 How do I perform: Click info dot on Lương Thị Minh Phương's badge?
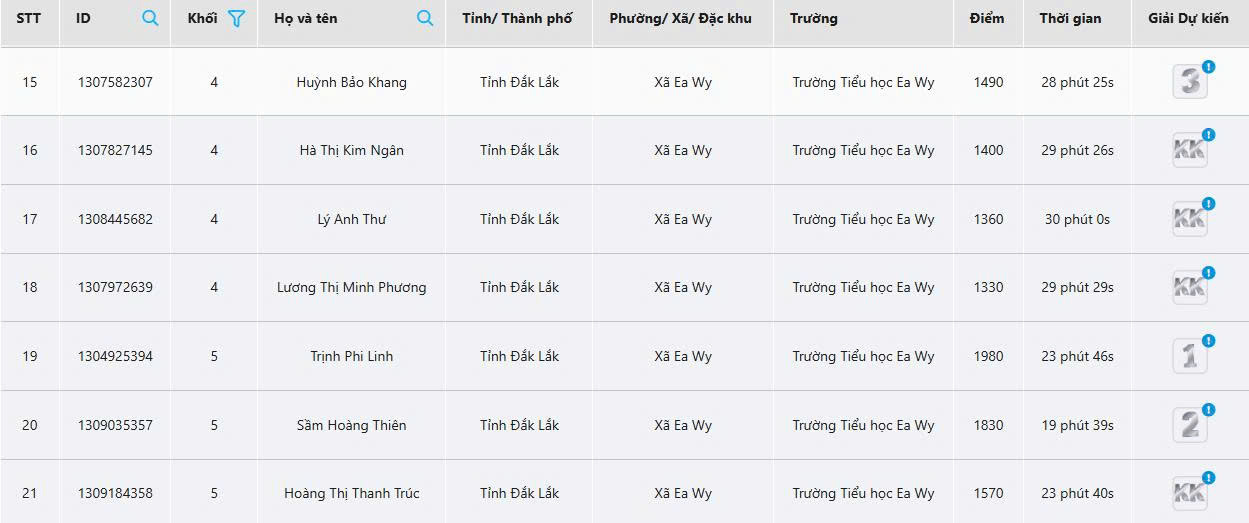point(1208,273)
